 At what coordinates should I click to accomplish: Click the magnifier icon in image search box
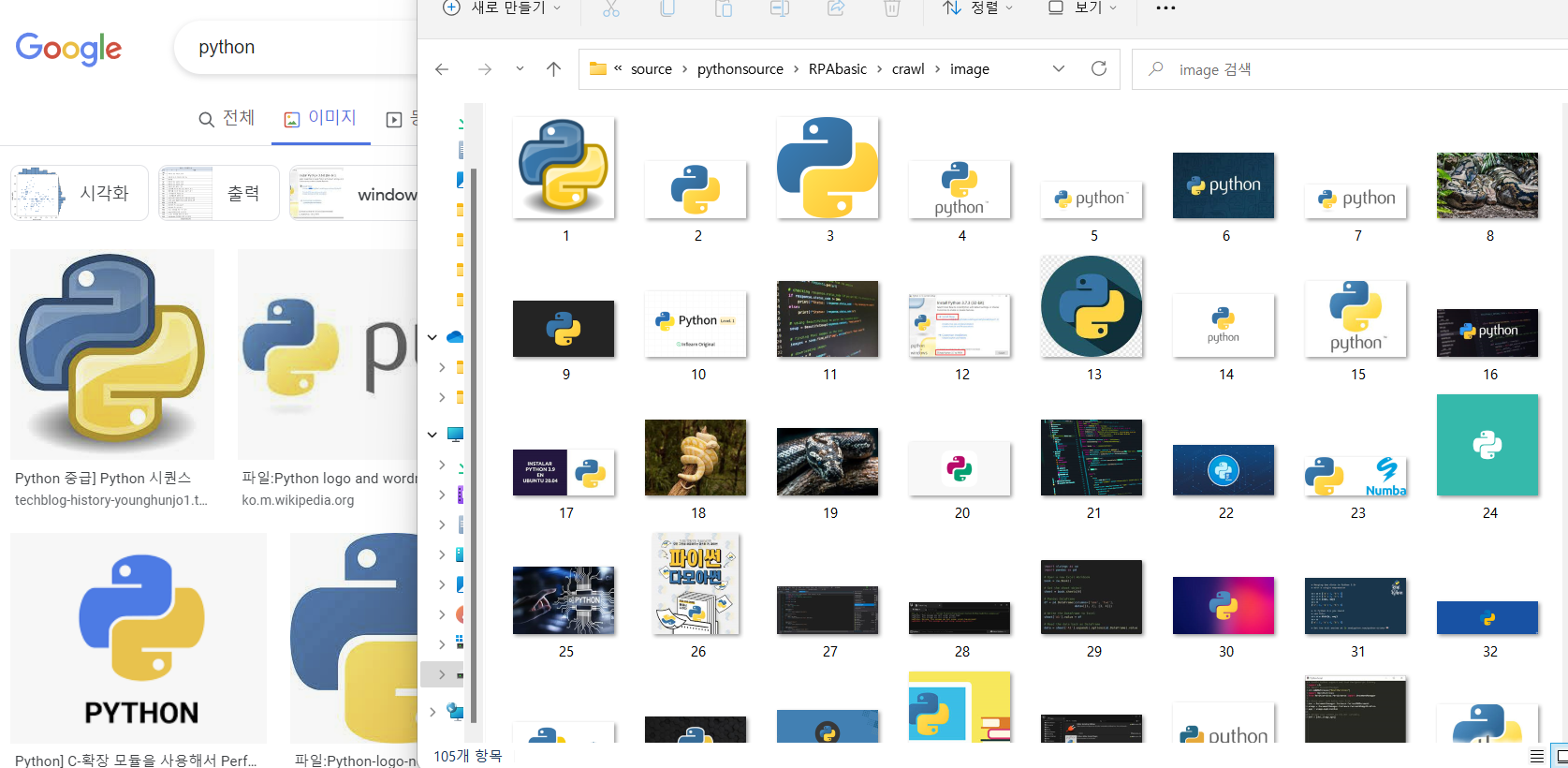(x=1157, y=69)
